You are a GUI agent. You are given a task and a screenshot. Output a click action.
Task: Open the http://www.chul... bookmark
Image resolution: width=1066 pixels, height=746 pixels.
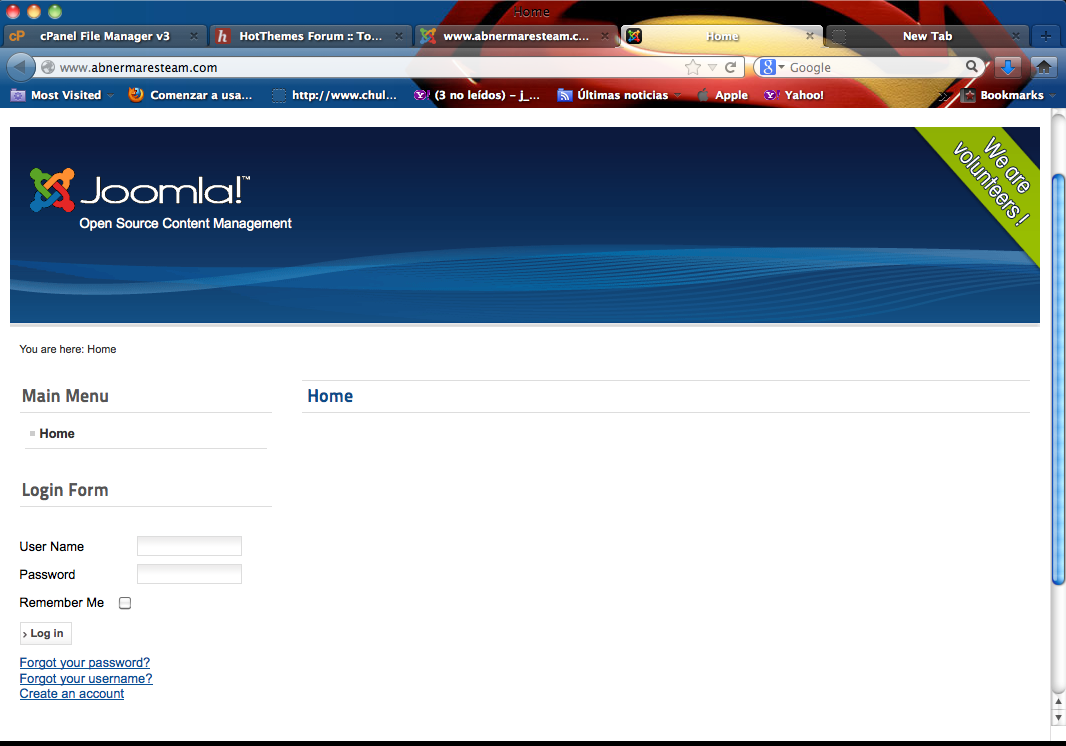tap(334, 95)
